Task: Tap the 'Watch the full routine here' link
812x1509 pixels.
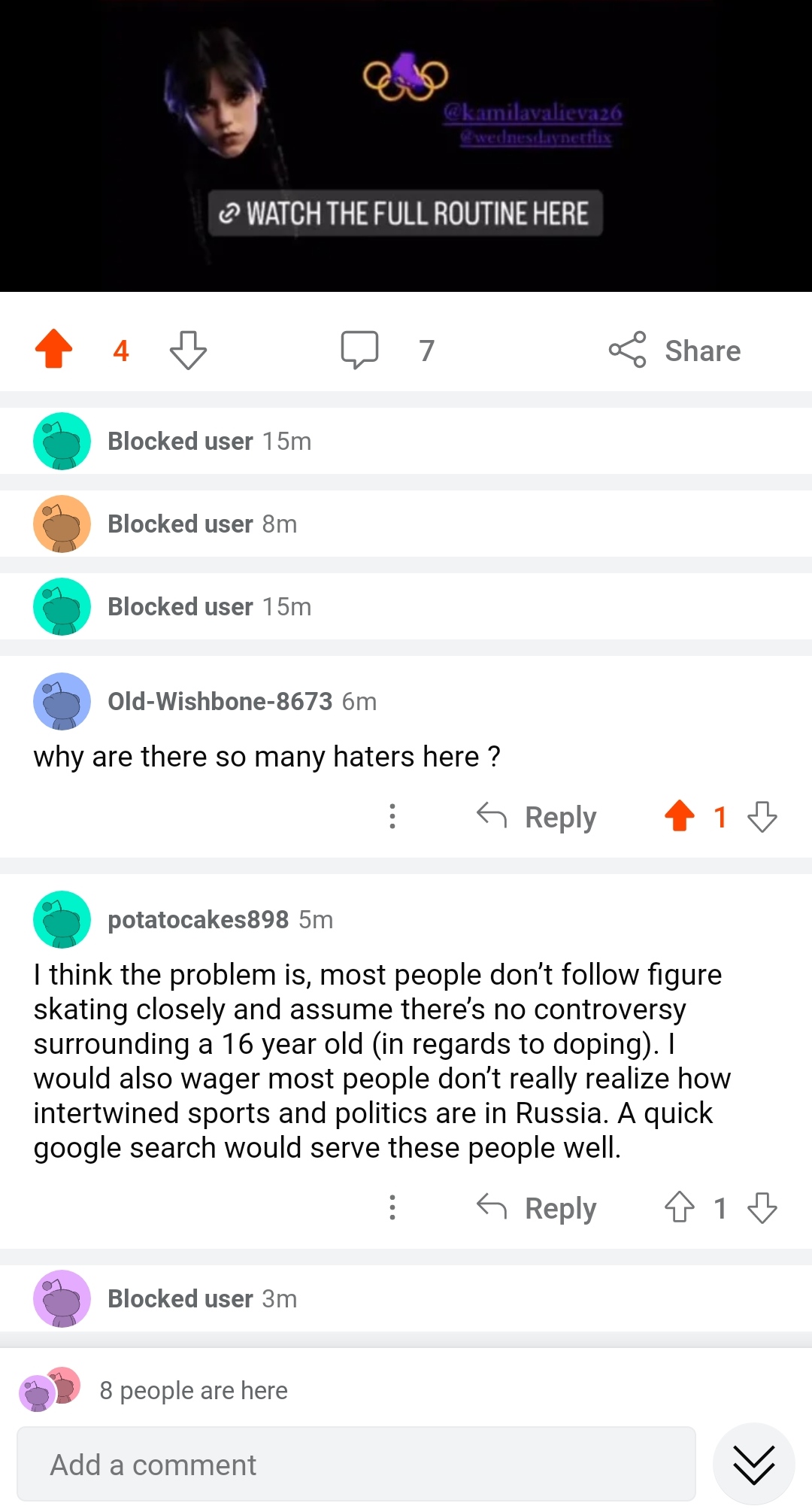Action: tap(405, 214)
